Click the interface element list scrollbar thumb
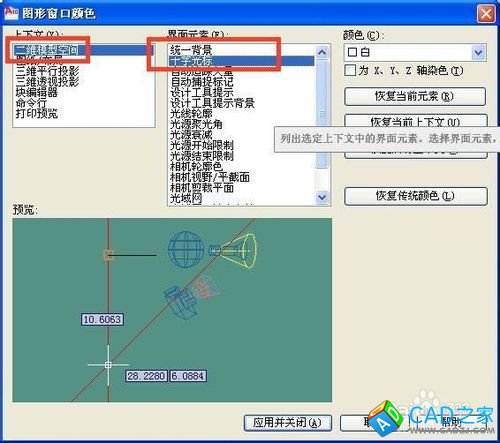500x443 pixels. (x=322, y=114)
